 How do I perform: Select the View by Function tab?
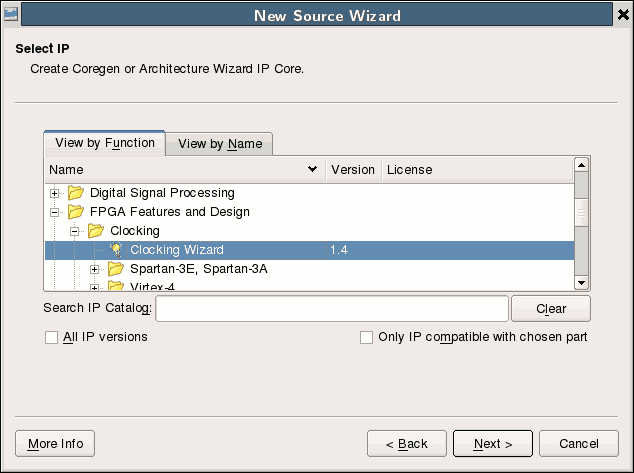pos(105,143)
